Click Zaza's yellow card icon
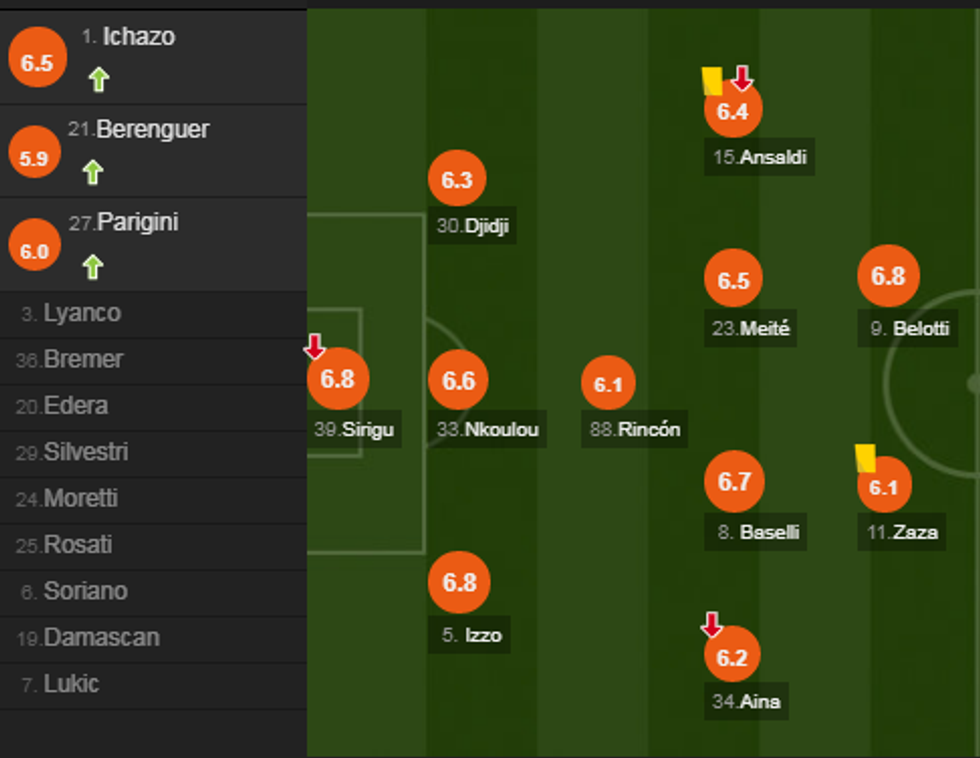This screenshot has height=758, width=980. click(865, 458)
